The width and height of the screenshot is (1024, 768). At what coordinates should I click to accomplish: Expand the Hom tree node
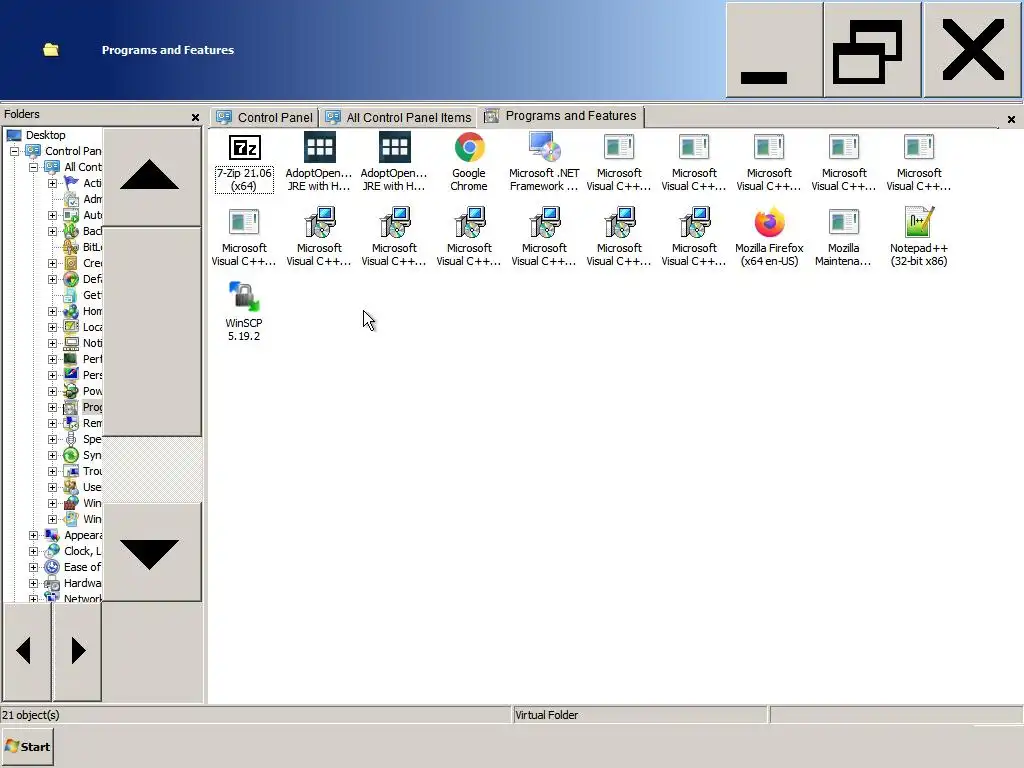[52, 312]
